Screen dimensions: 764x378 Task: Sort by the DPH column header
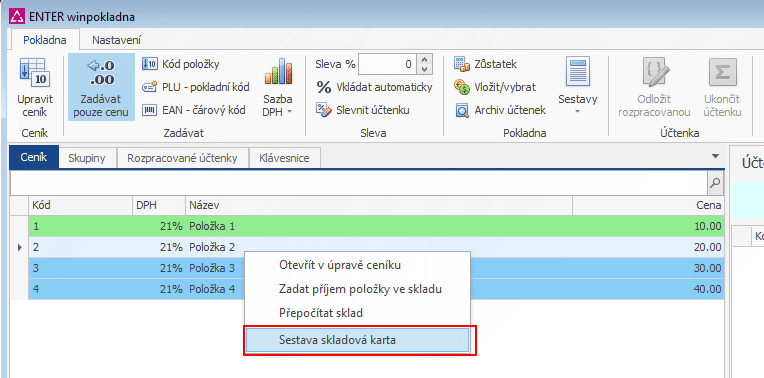159,206
